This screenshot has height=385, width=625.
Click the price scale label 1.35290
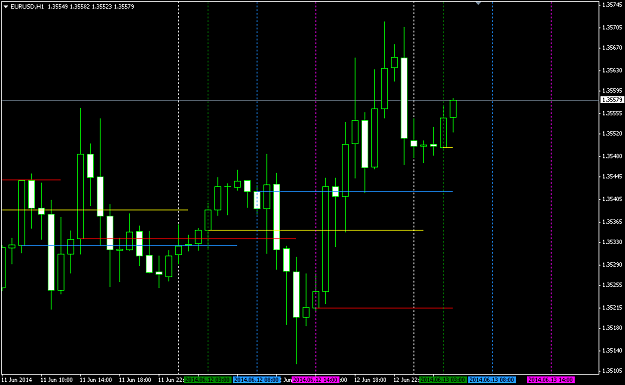[x=612, y=264]
